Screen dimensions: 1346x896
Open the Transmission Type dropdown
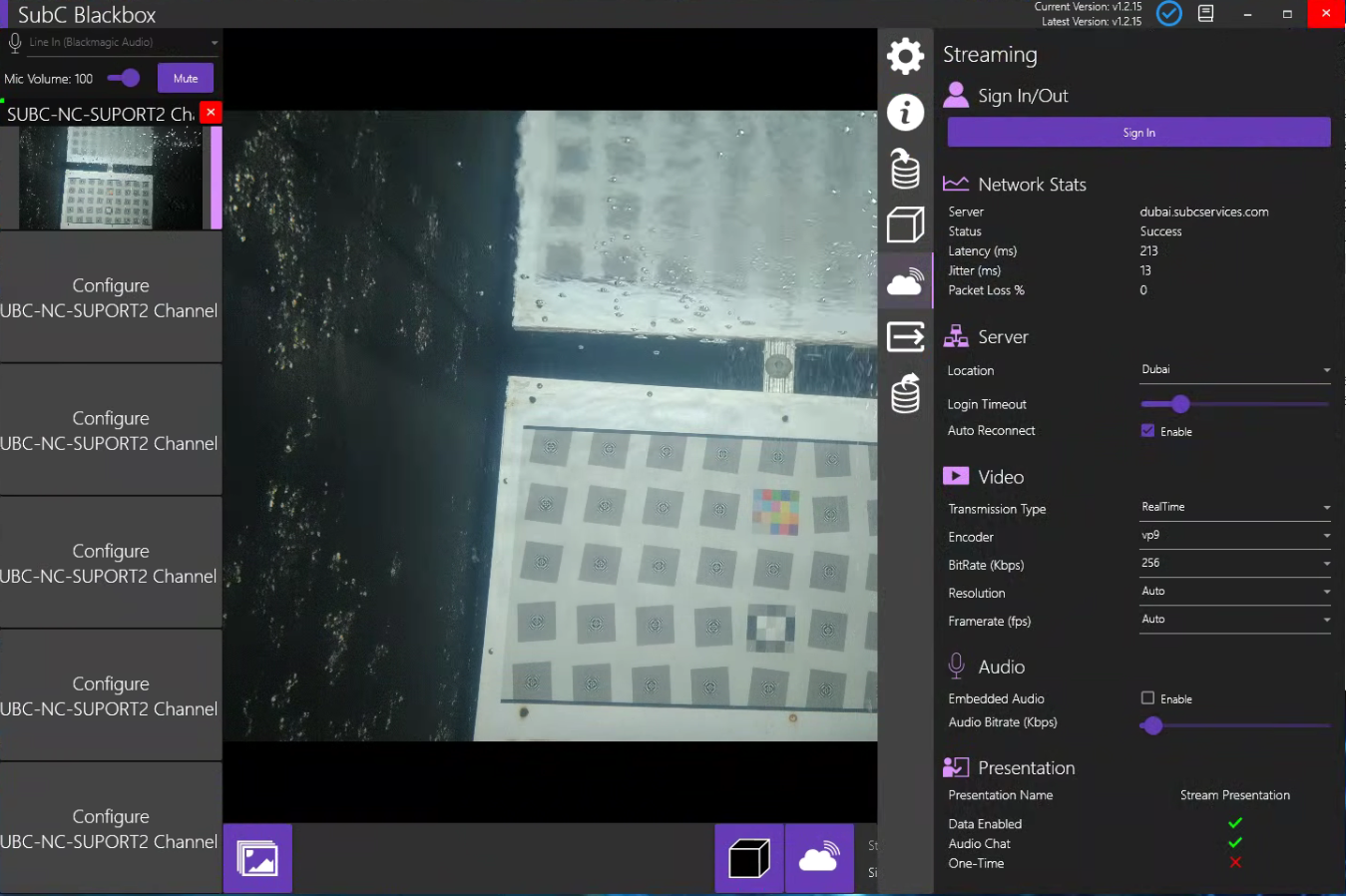1234,508
